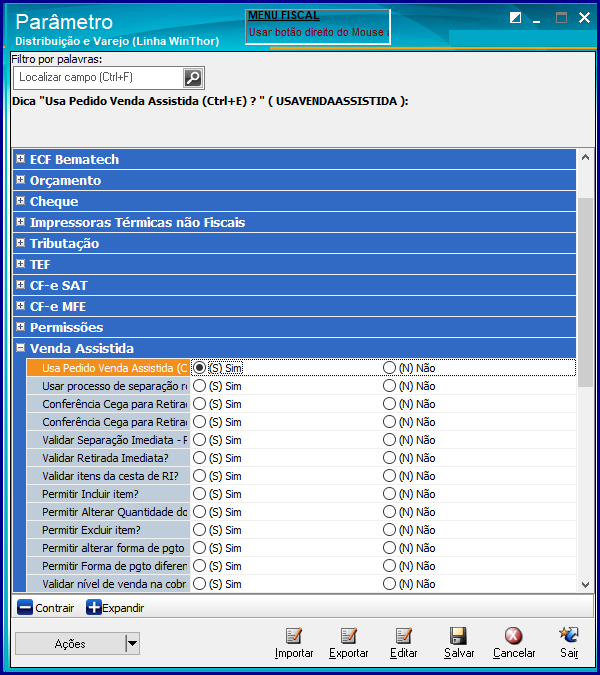Select (S) Sim for Permitir Forma de pgto diferente

click(199, 566)
